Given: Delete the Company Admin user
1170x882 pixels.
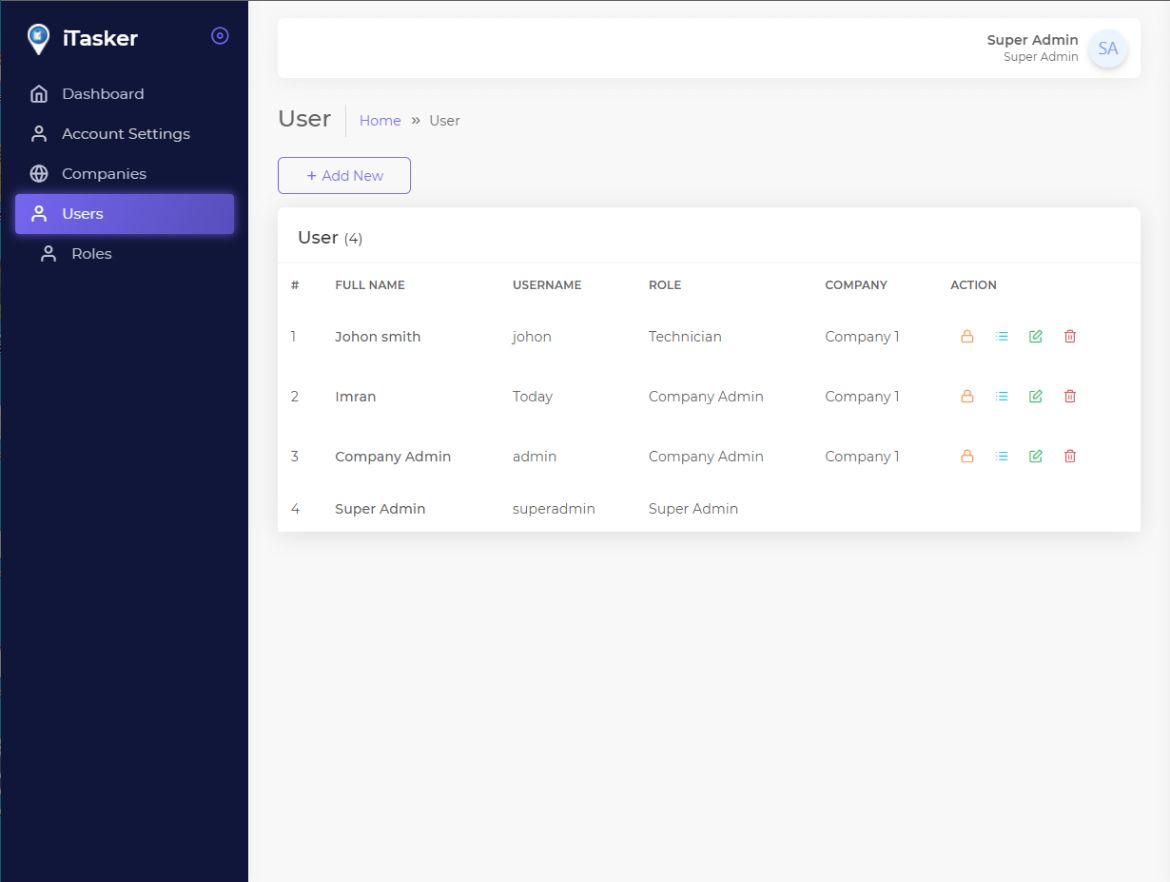Looking at the screenshot, I should click(x=1069, y=457).
